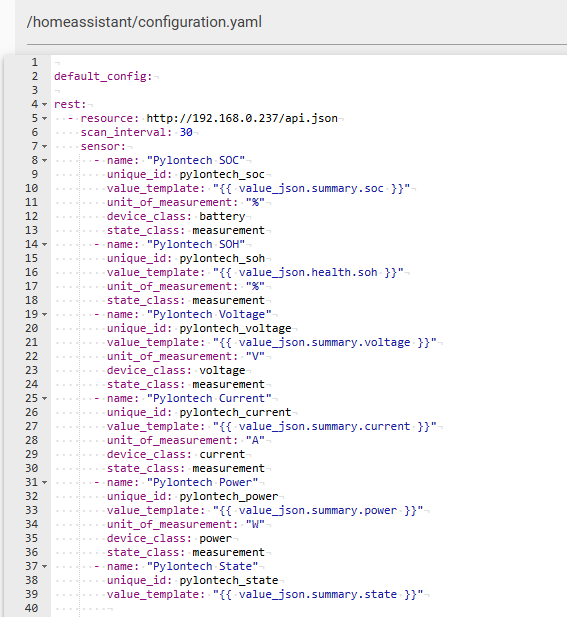The width and height of the screenshot is (567, 617).
Task: Collapse the resource fold arrow on line 5
Action: coord(44,118)
